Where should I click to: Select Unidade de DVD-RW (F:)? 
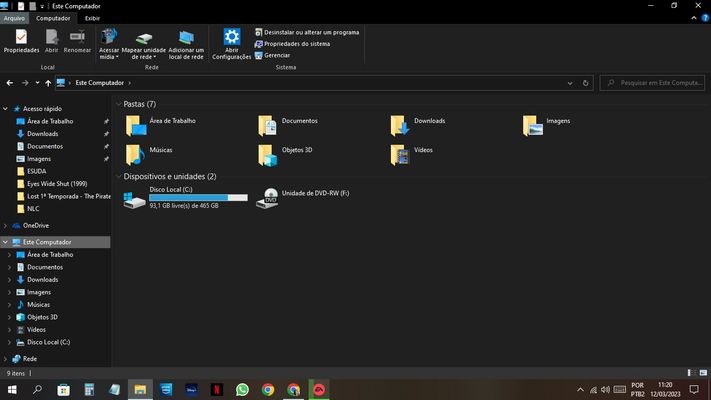[x=303, y=198]
